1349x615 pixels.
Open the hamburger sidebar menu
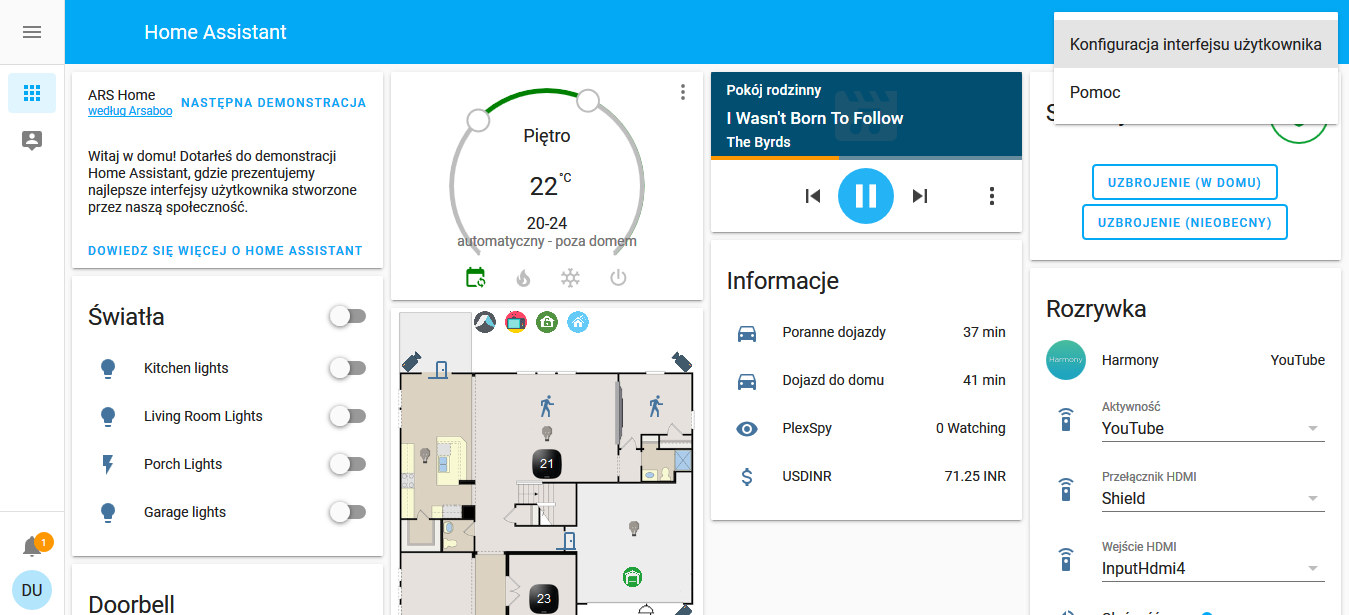pos(32,32)
